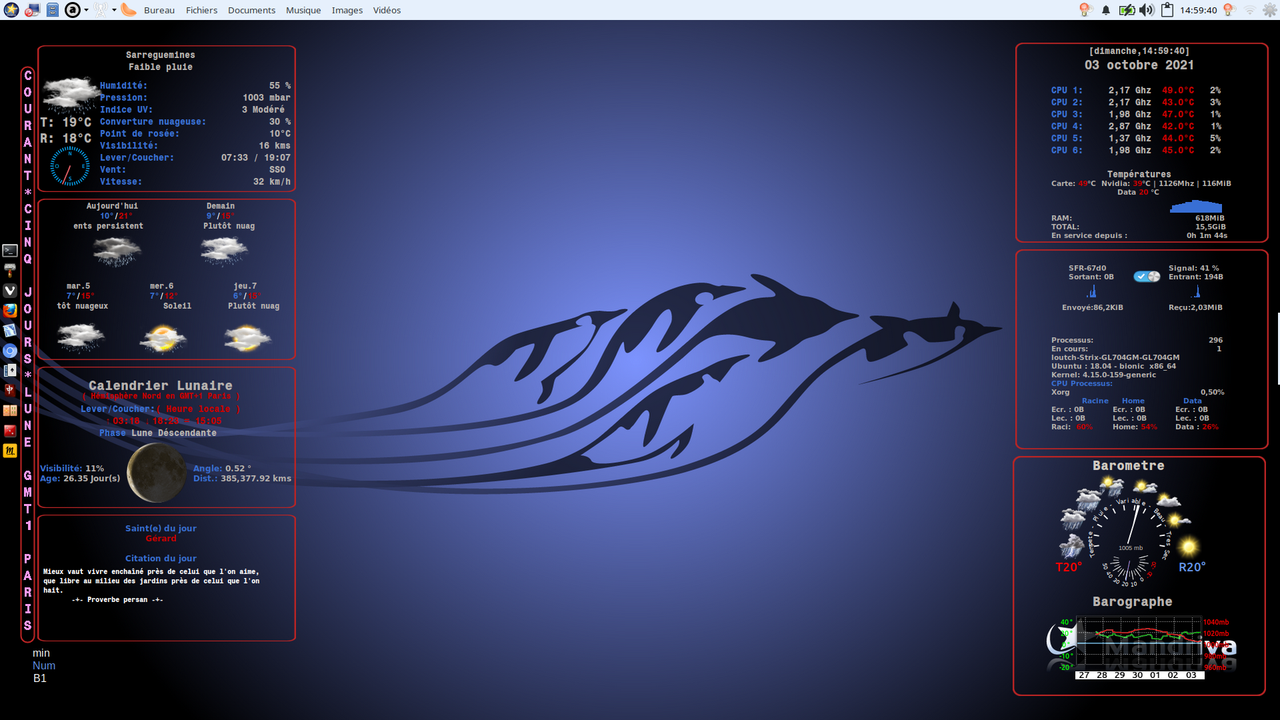Open the Vidéos shortcut in top panel
This screenshot has width=1280, height=720.
(x=387, y=10)
